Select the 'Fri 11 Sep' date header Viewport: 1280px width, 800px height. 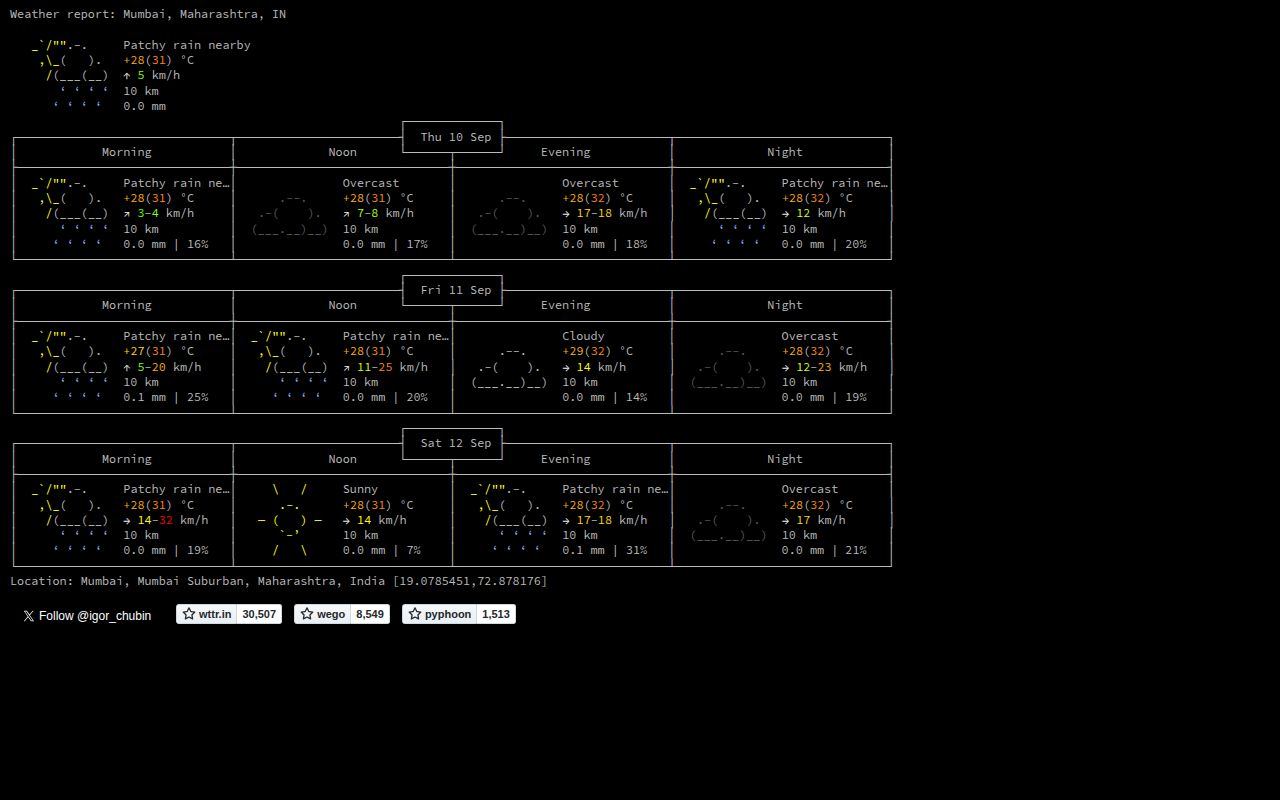456,290
